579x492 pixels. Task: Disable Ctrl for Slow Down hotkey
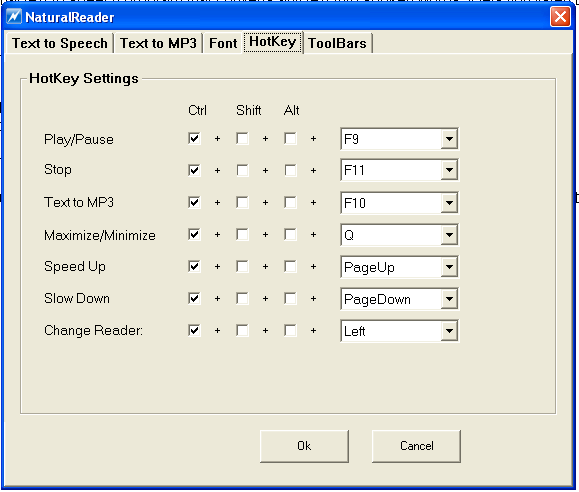pyautogui.click(x=194, y=298)
